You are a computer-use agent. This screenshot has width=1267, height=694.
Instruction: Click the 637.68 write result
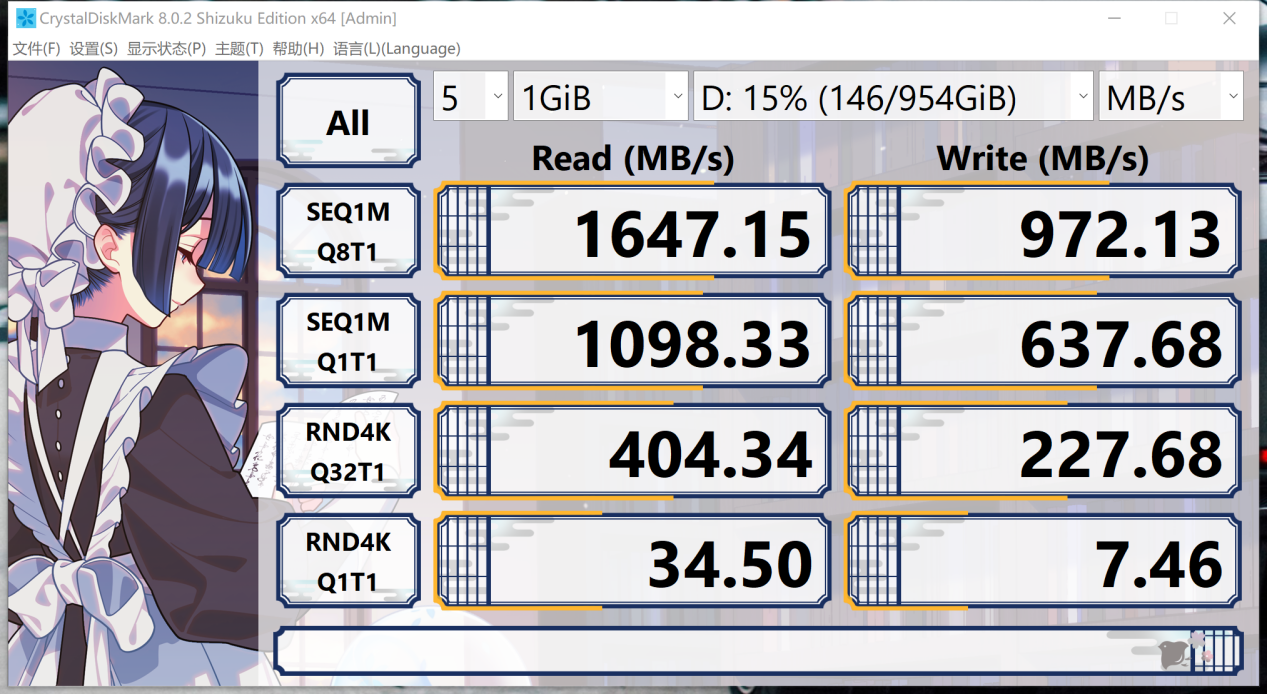tap(1044, 341)
